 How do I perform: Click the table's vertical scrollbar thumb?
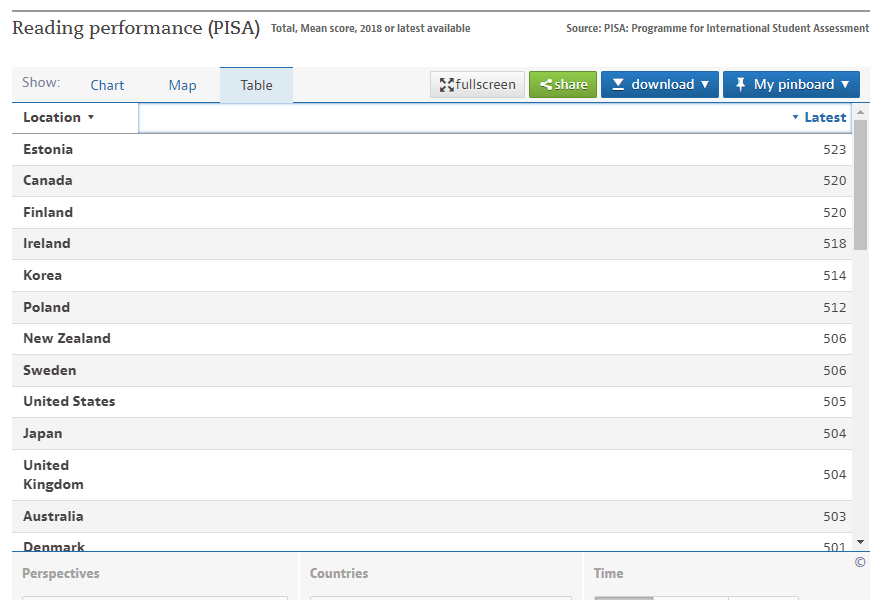(860, 184)
